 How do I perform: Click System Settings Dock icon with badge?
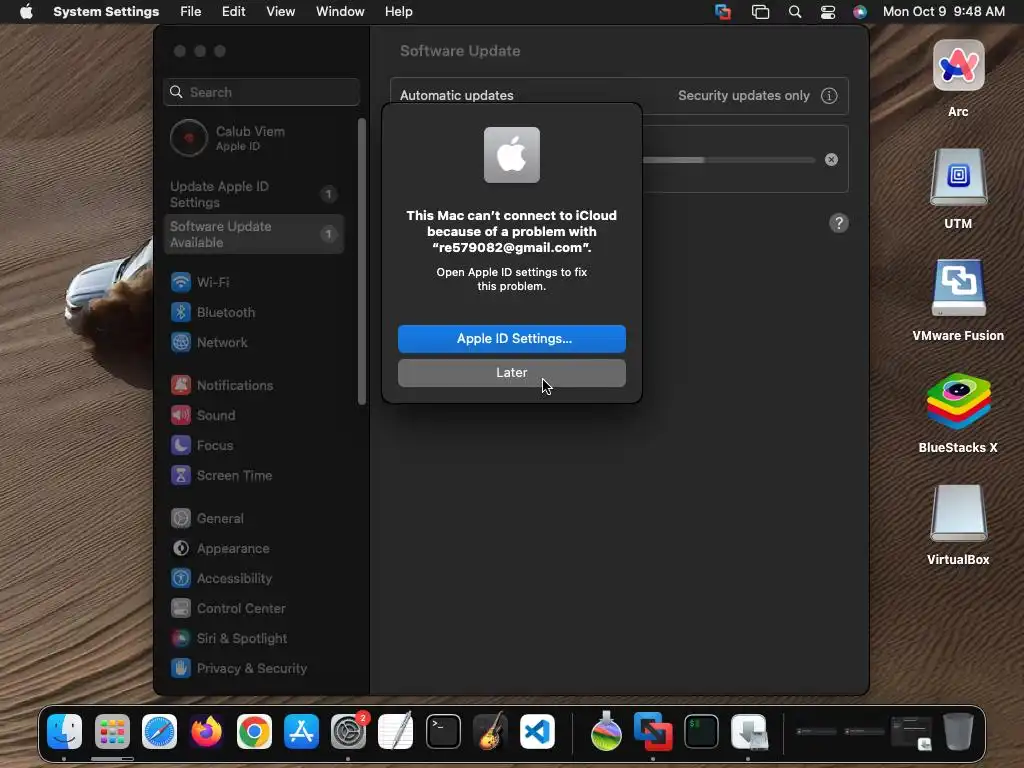(x=349, y=731)
